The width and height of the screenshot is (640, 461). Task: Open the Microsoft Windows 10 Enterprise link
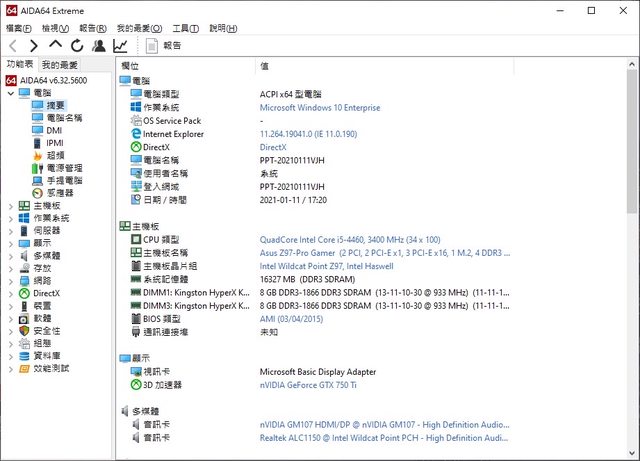[320, 108]
